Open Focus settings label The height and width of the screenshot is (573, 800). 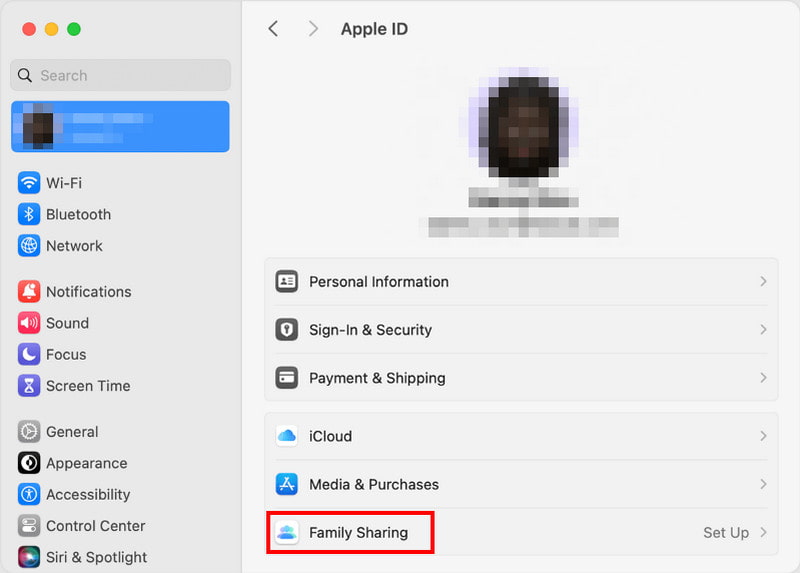coord(66,354)
